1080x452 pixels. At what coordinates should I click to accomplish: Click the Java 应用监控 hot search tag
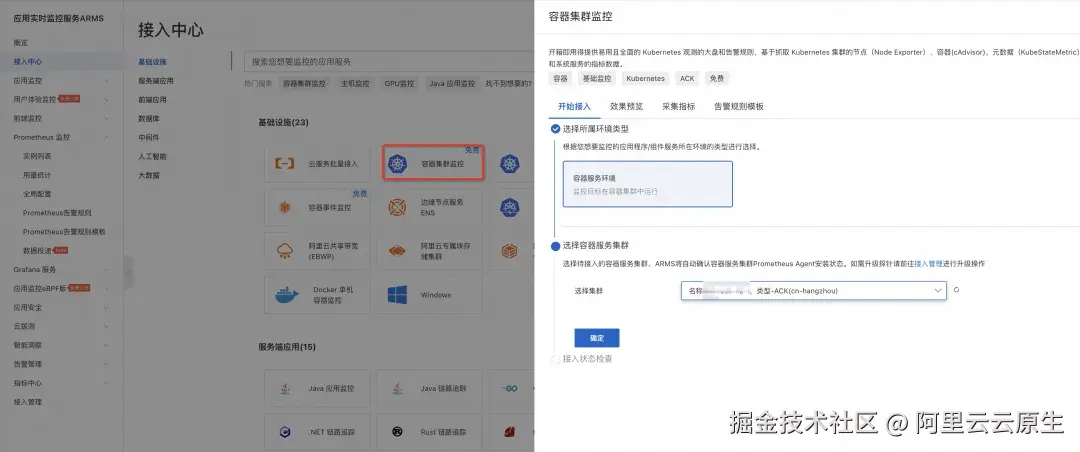453,83
